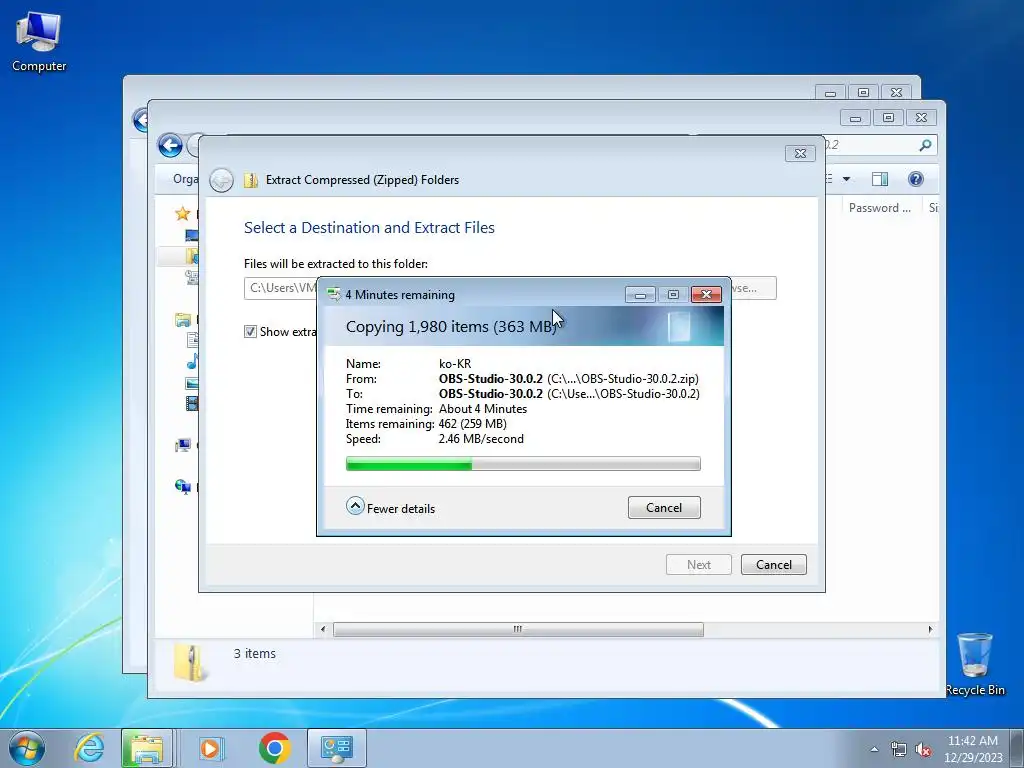Launch Windows Media Player from taskbar

click(211, 748)
